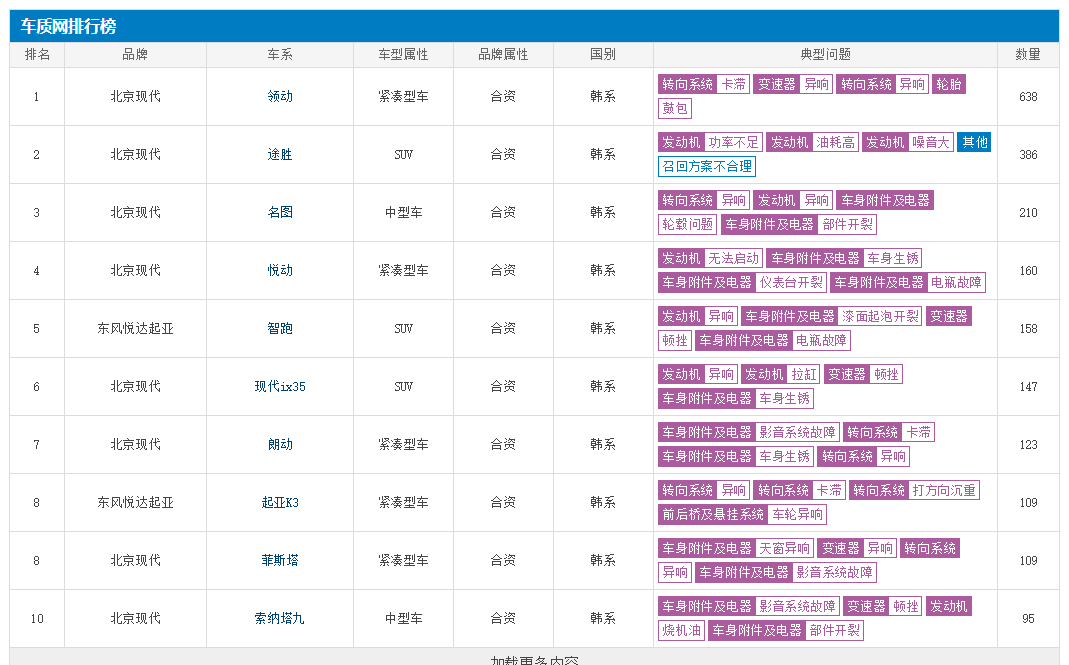Click the 品牌属性 column header

coord(503,55)
